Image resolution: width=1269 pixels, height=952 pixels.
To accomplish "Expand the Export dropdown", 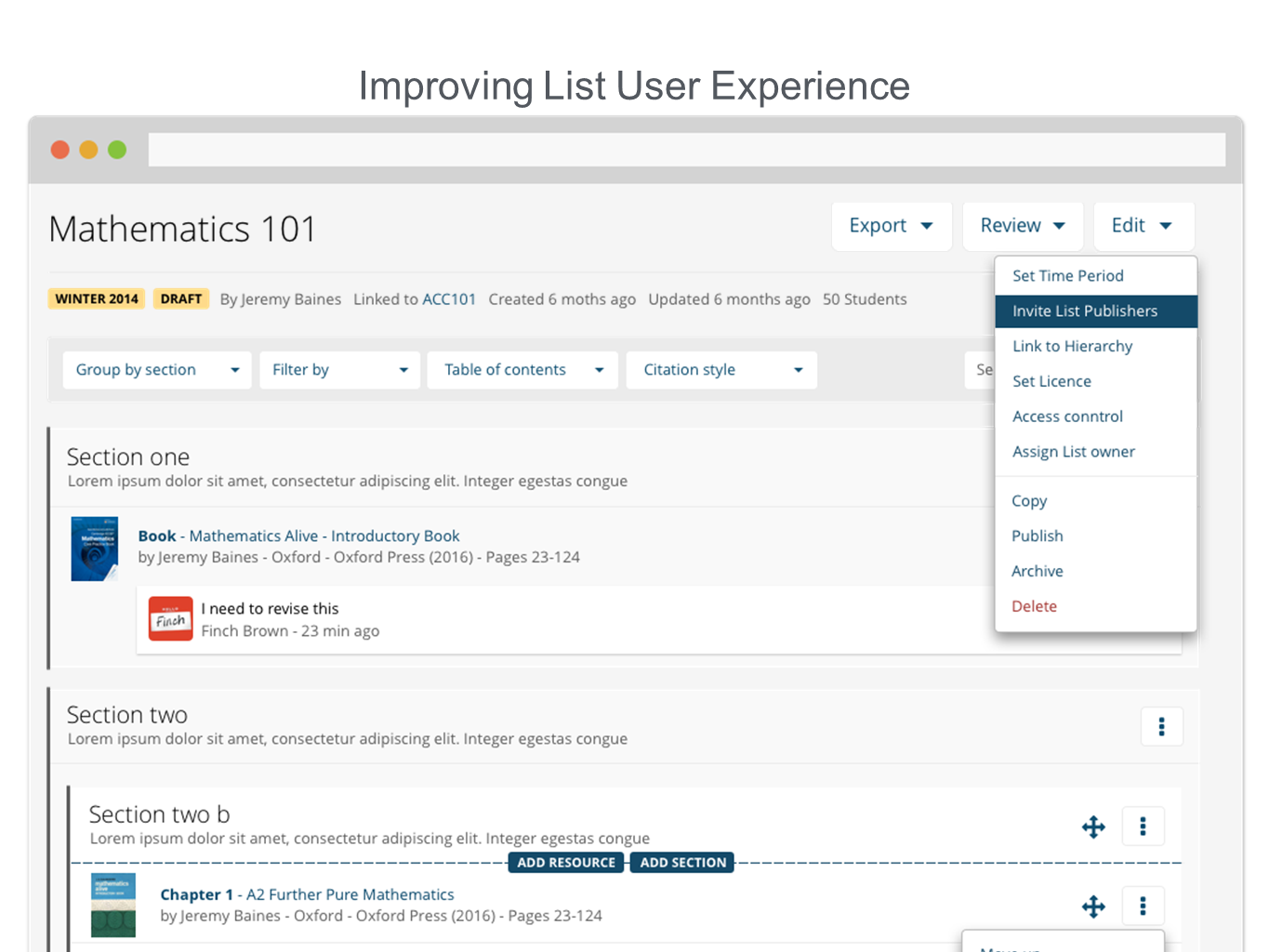I will tap(891, 226).
